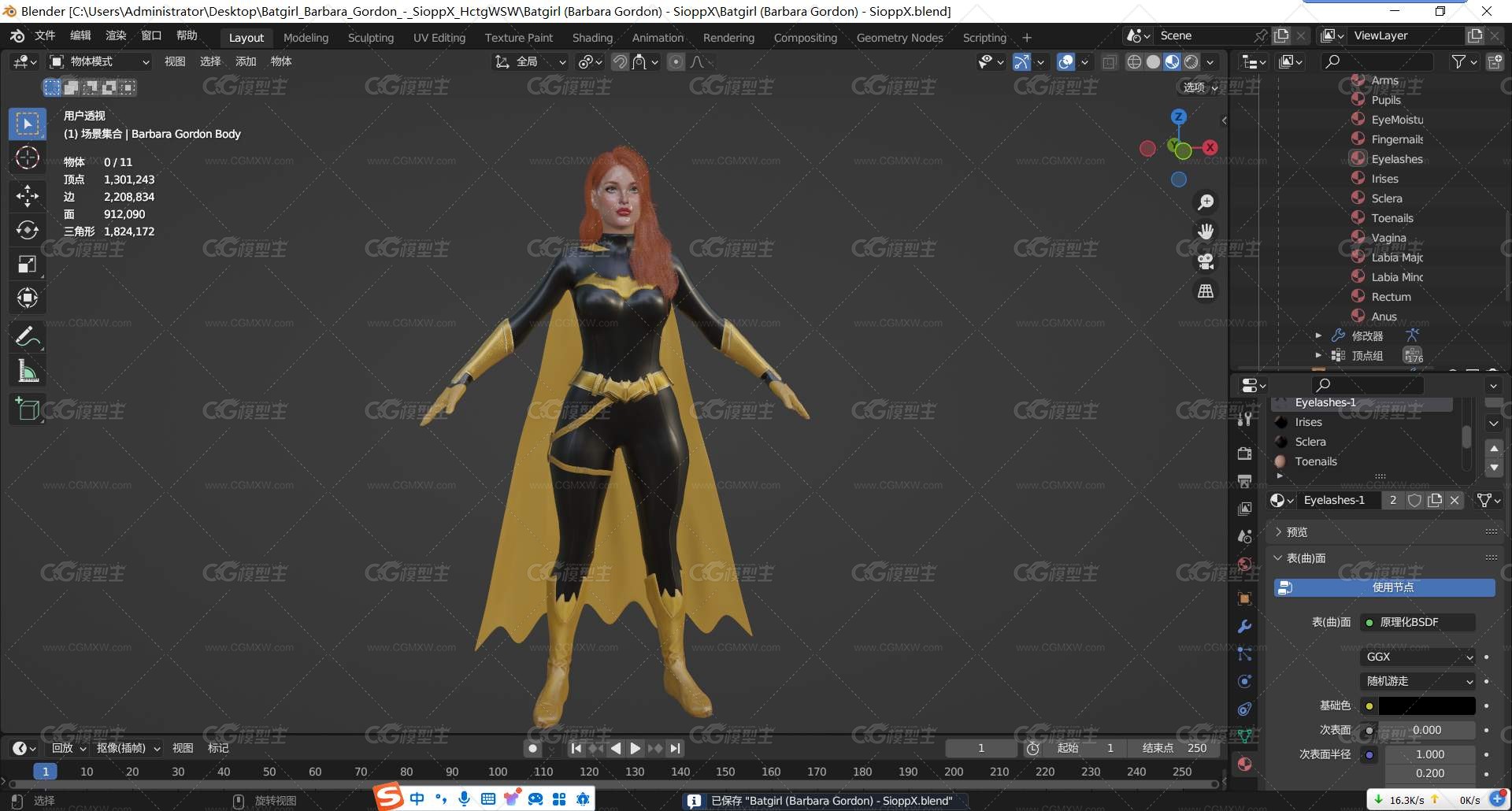
Task: Open the Help menu
Action: (x=187, y=35)
